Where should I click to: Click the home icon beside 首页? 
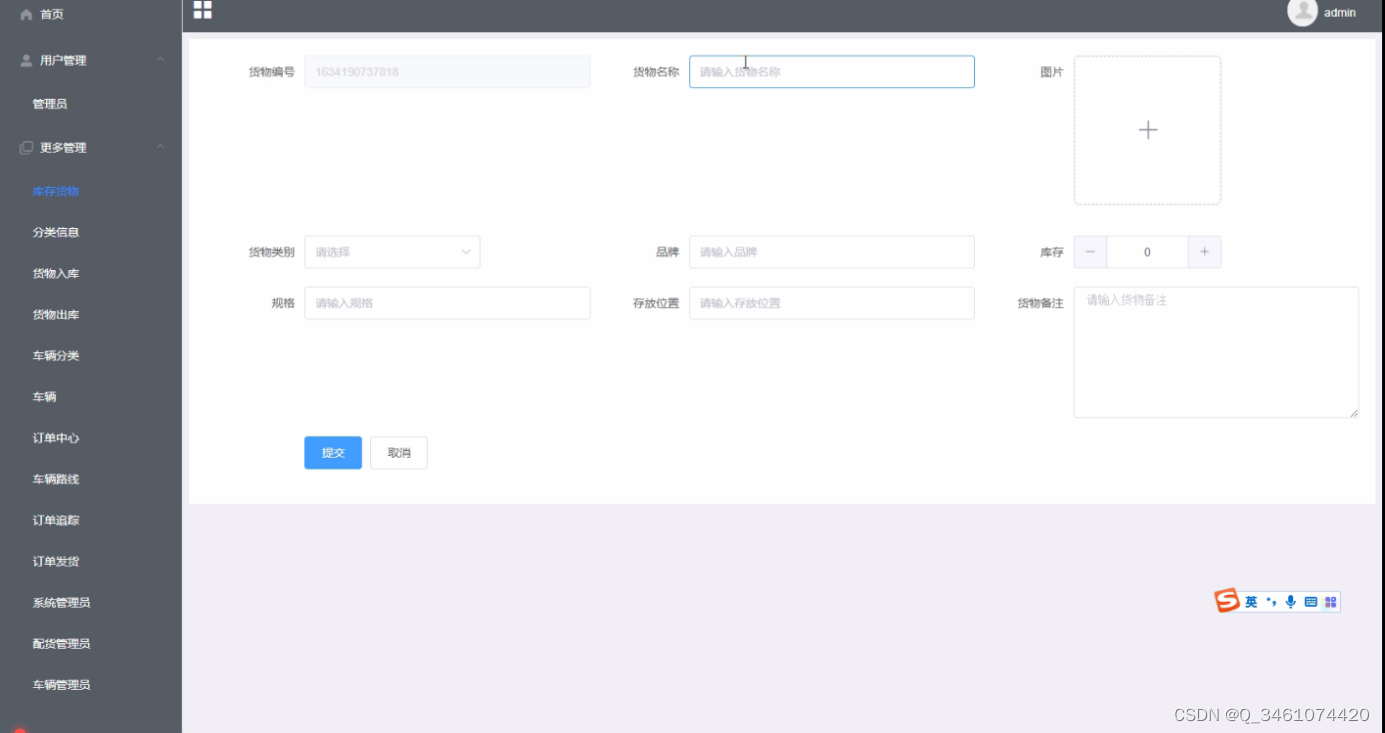[26, 14]
